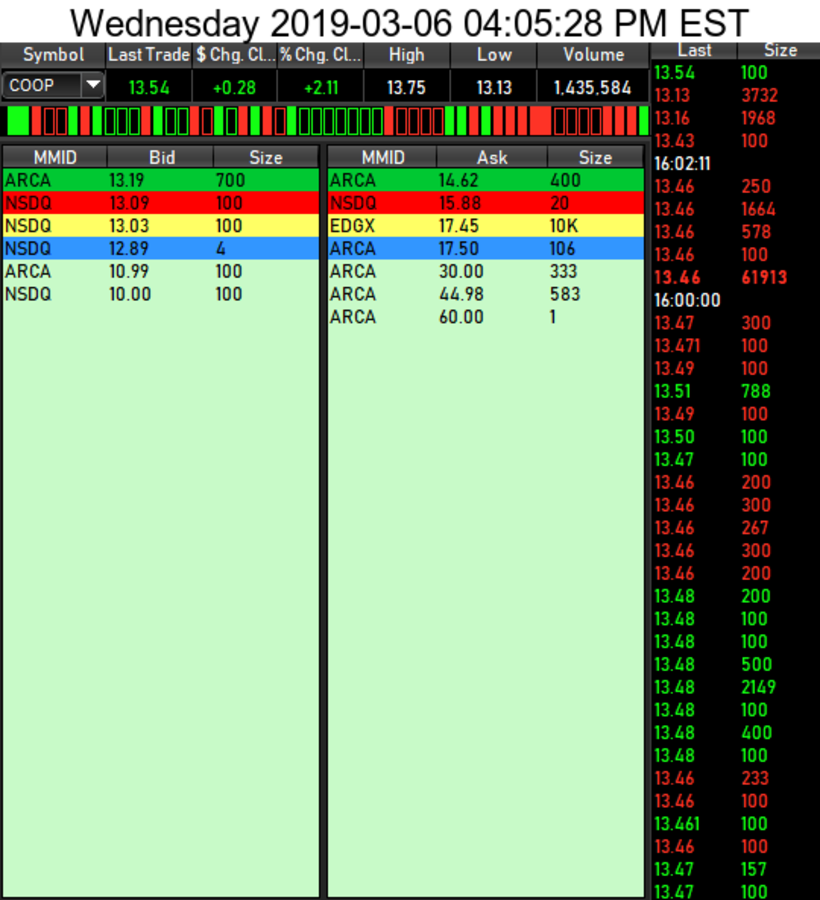
Task: Click the 13.46 print sized 1664
Action: pyautogui.click(x=736, y=210)
